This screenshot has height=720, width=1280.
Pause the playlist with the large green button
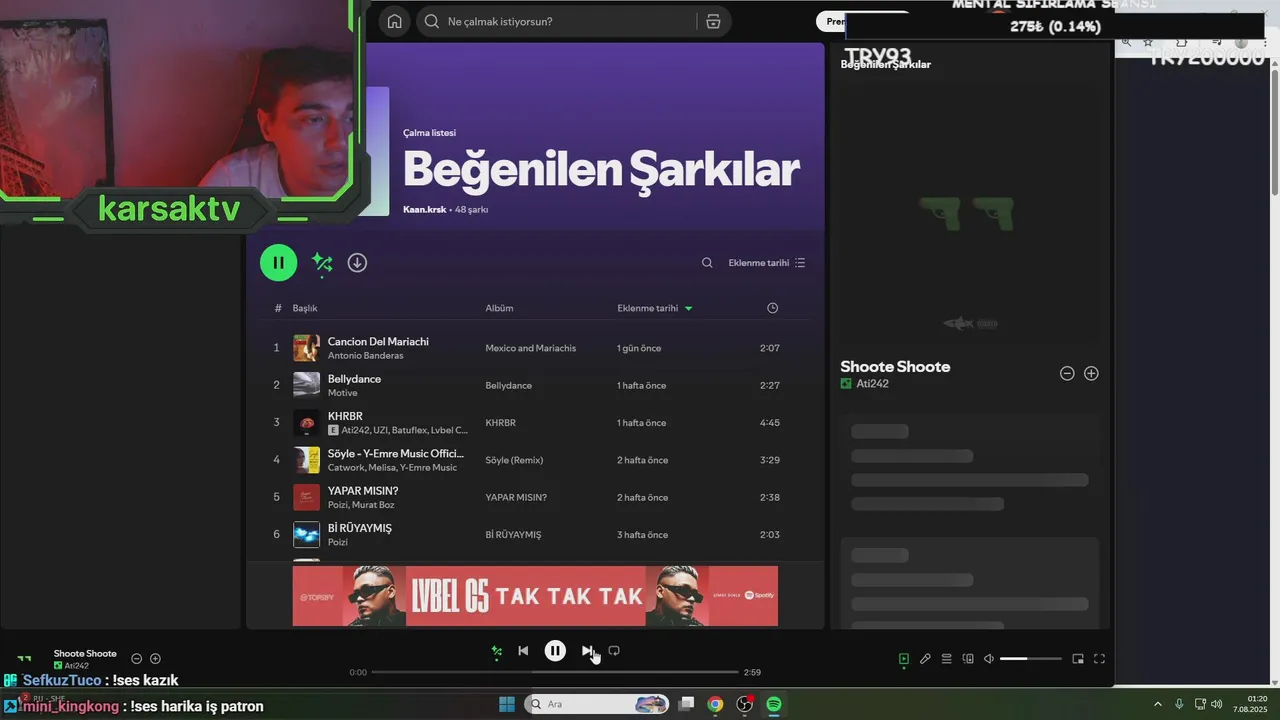point(278,263)
